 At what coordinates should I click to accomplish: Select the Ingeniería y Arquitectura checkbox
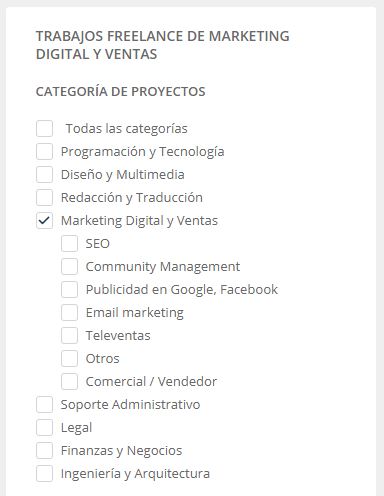(x=44, y=474)
